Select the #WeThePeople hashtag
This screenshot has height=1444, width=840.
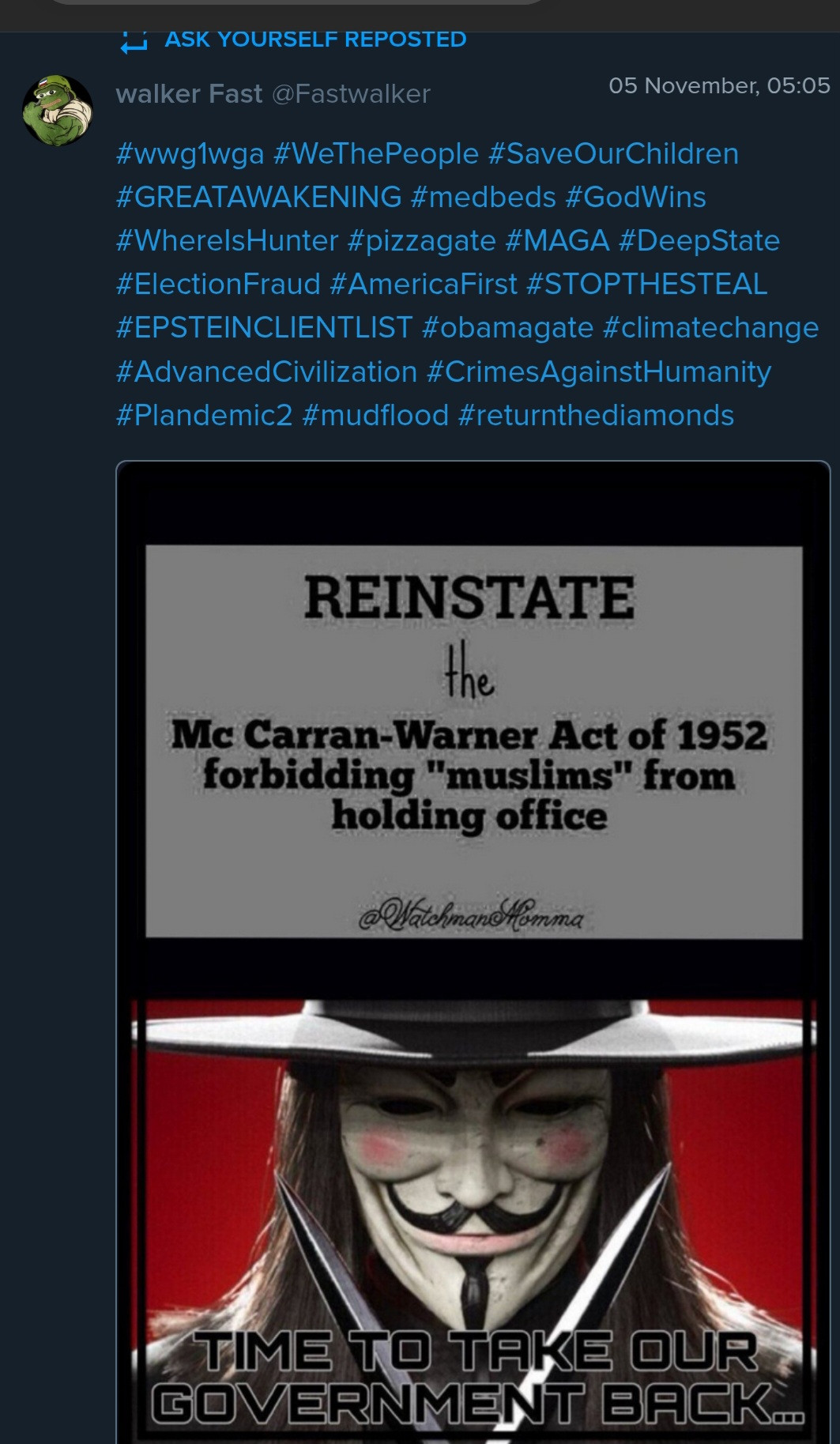[x=376, y=153]
